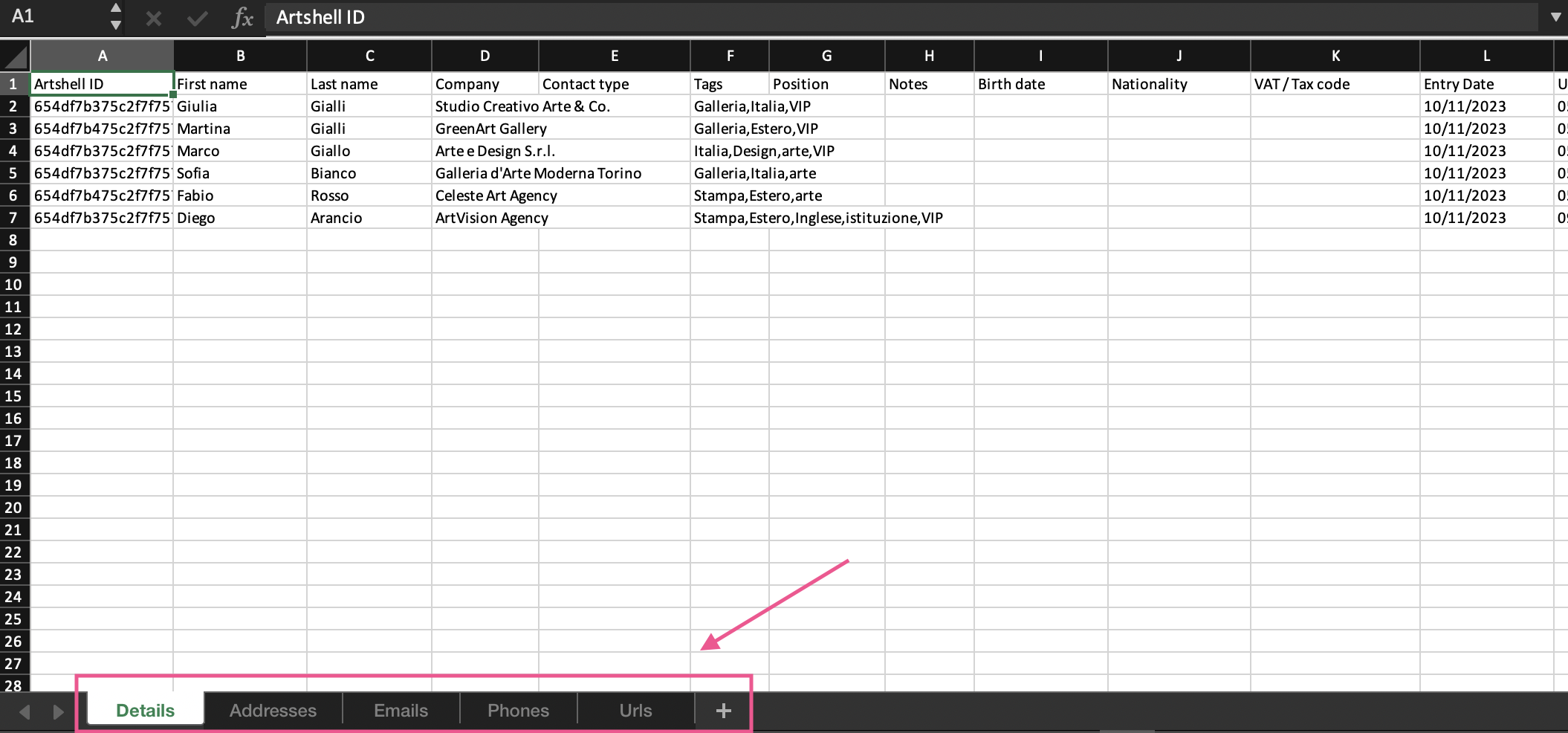Click the Entry Date header cell
This screenshot has width=1568, height=733.
click(x=1486, y=84)
